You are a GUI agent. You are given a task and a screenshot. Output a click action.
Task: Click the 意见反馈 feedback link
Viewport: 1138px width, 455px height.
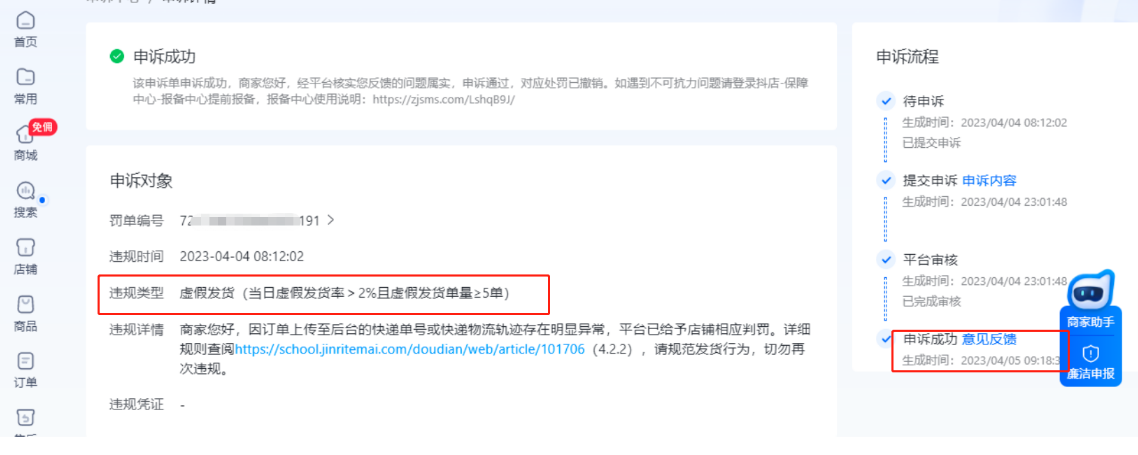pos(989,339)
